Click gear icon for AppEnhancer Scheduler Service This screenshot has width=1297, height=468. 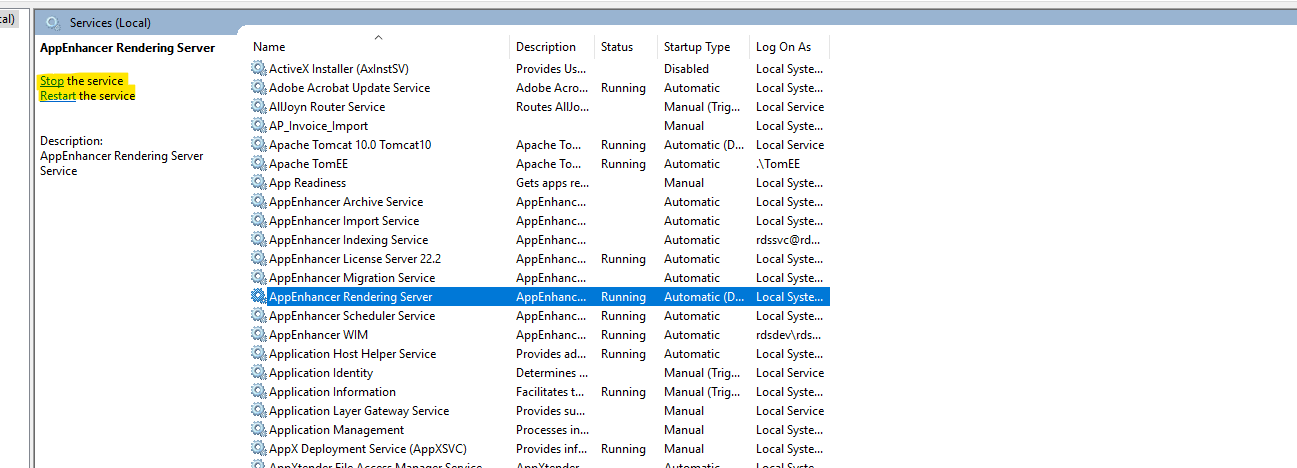tap(259, 316)
